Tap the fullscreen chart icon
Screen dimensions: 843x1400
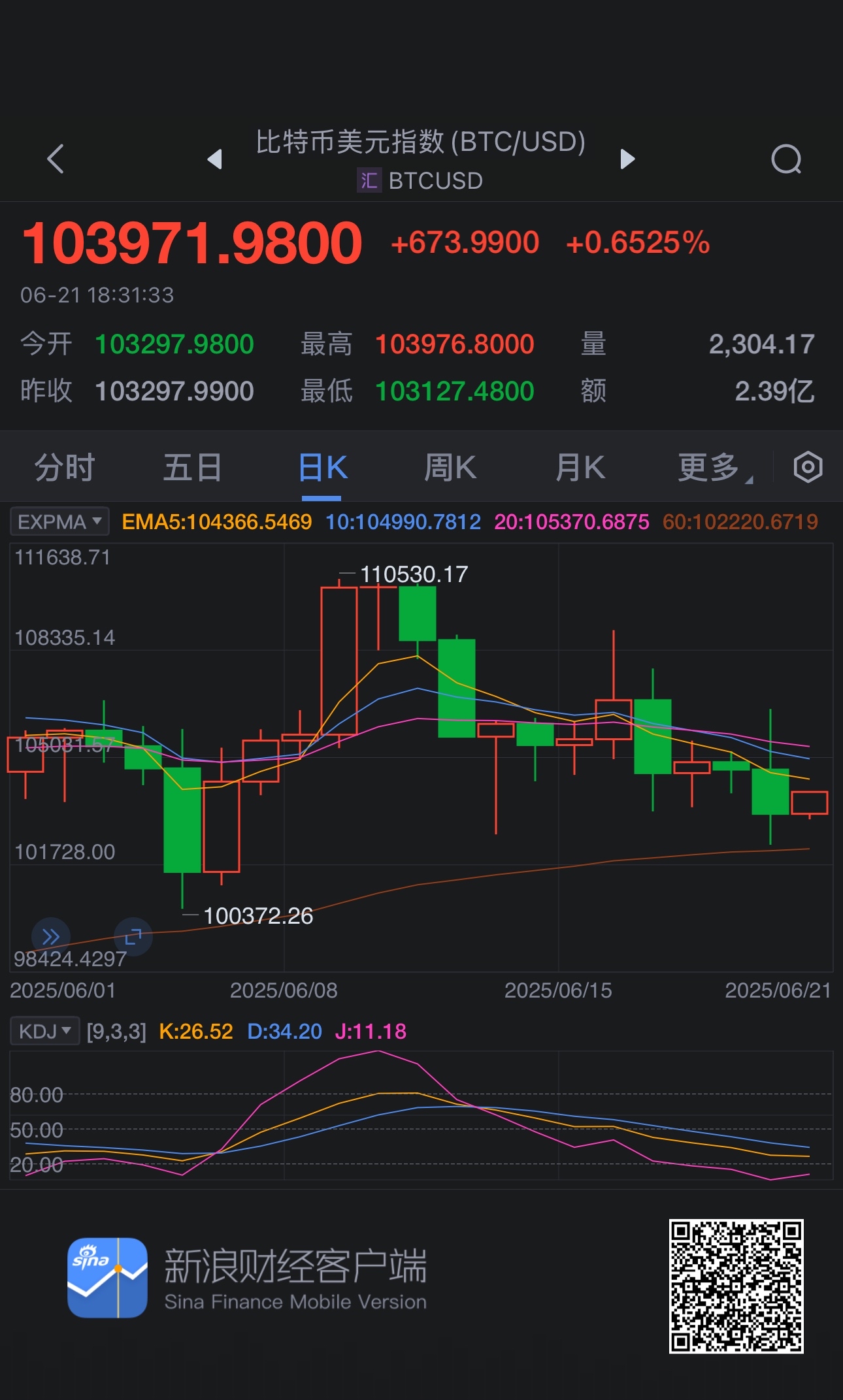[133, 937]
